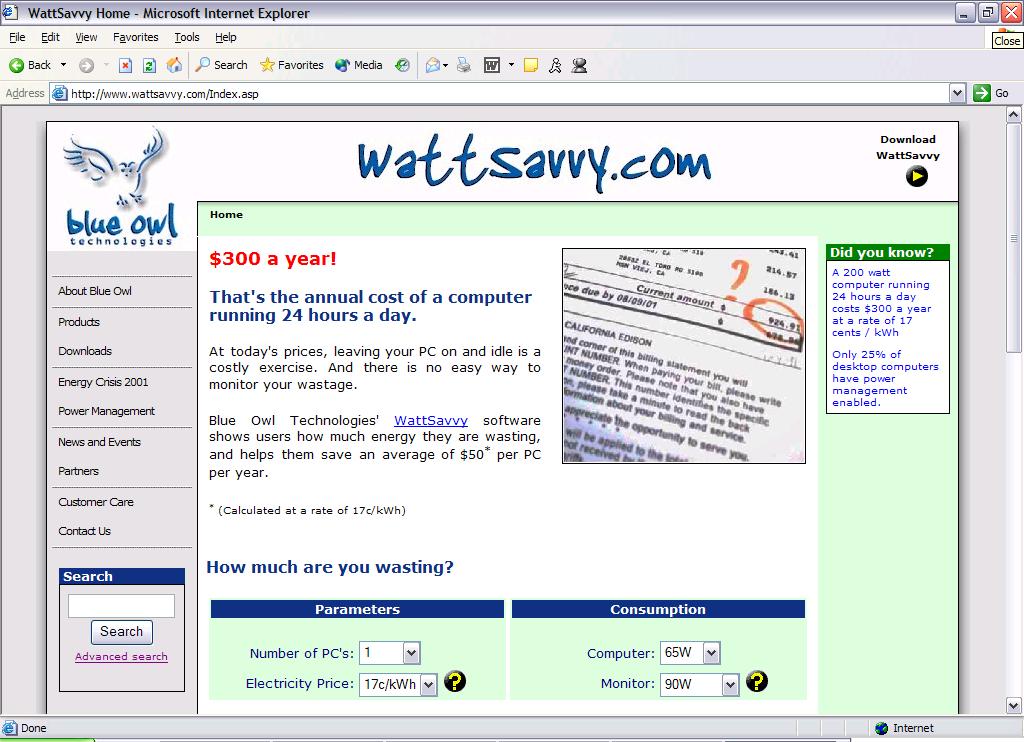Open the Energy Crisis 2001 sidebar link
The height and width of the screenshot is (742, 1024).
pyautogui.click(x=103, y=382)
